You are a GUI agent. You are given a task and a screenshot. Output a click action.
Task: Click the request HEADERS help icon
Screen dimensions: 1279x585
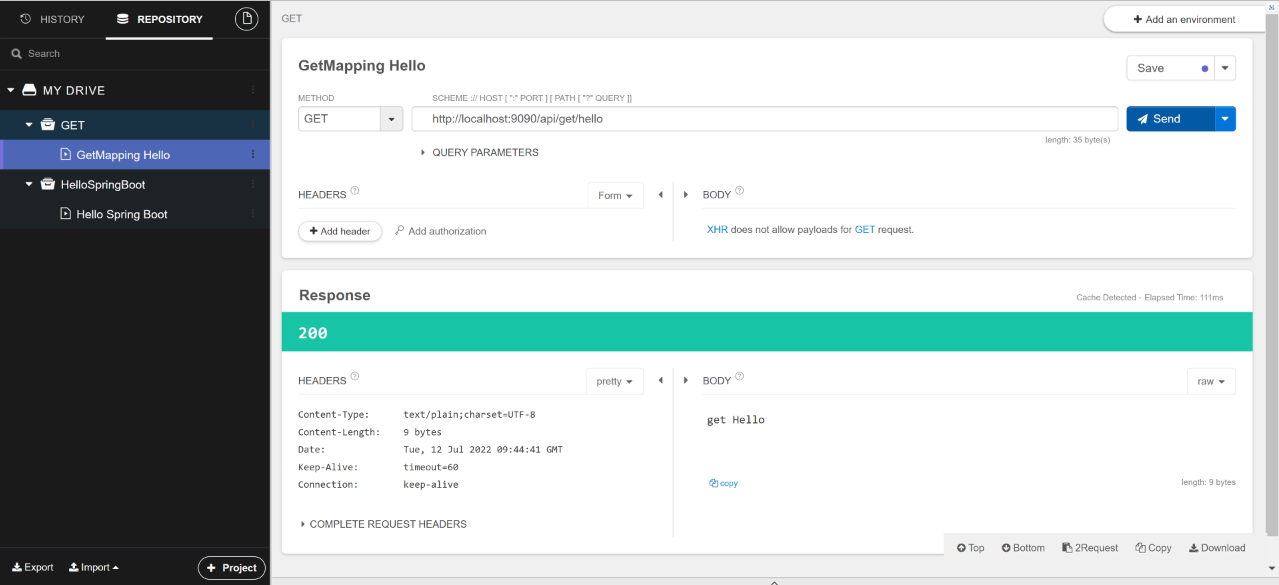pos(355,191)
